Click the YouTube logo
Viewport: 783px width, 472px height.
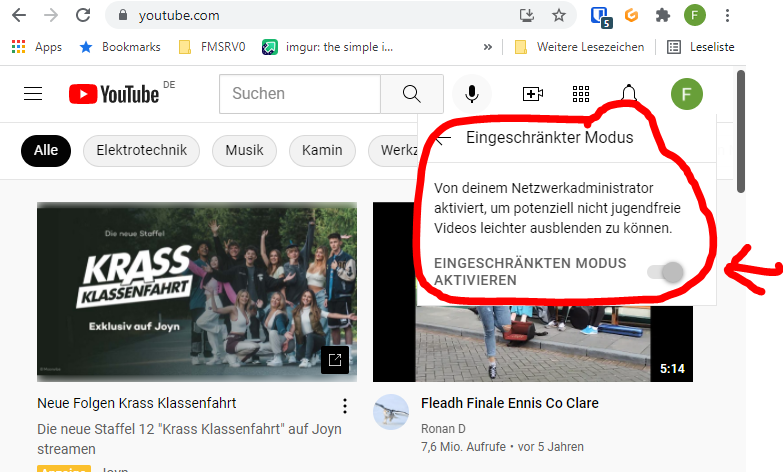click(x=114, y=94)
